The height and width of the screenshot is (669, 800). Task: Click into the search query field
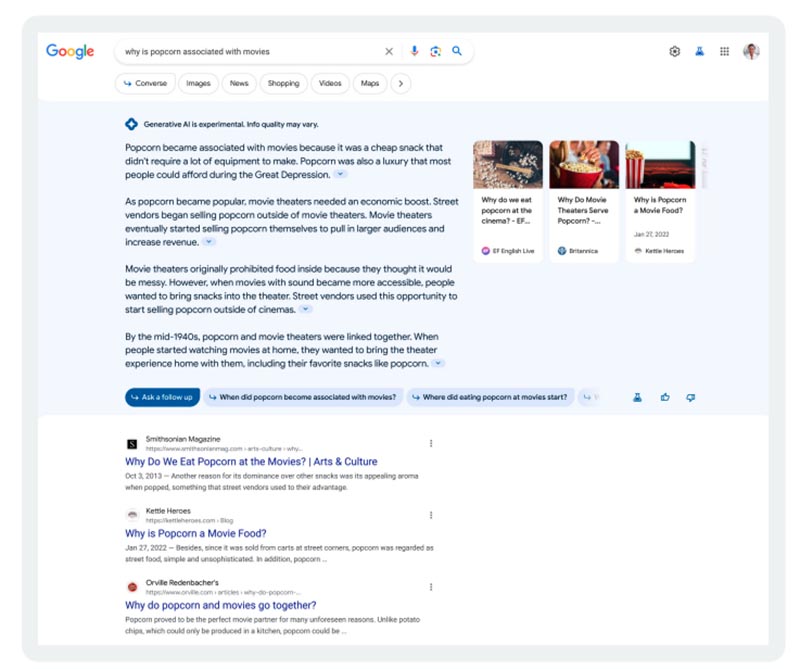click(250, 52)
